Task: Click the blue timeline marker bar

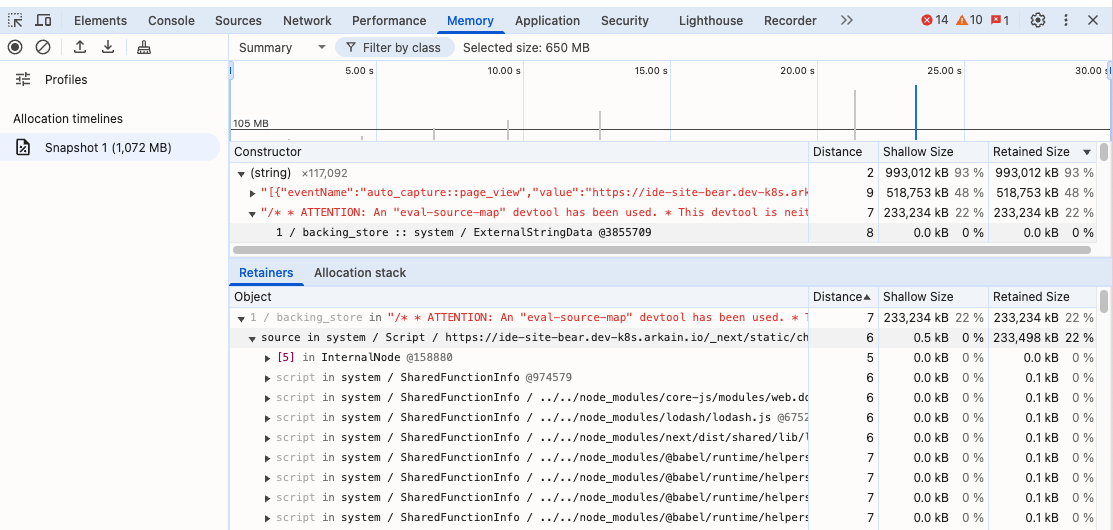Action: click(916, 113)
